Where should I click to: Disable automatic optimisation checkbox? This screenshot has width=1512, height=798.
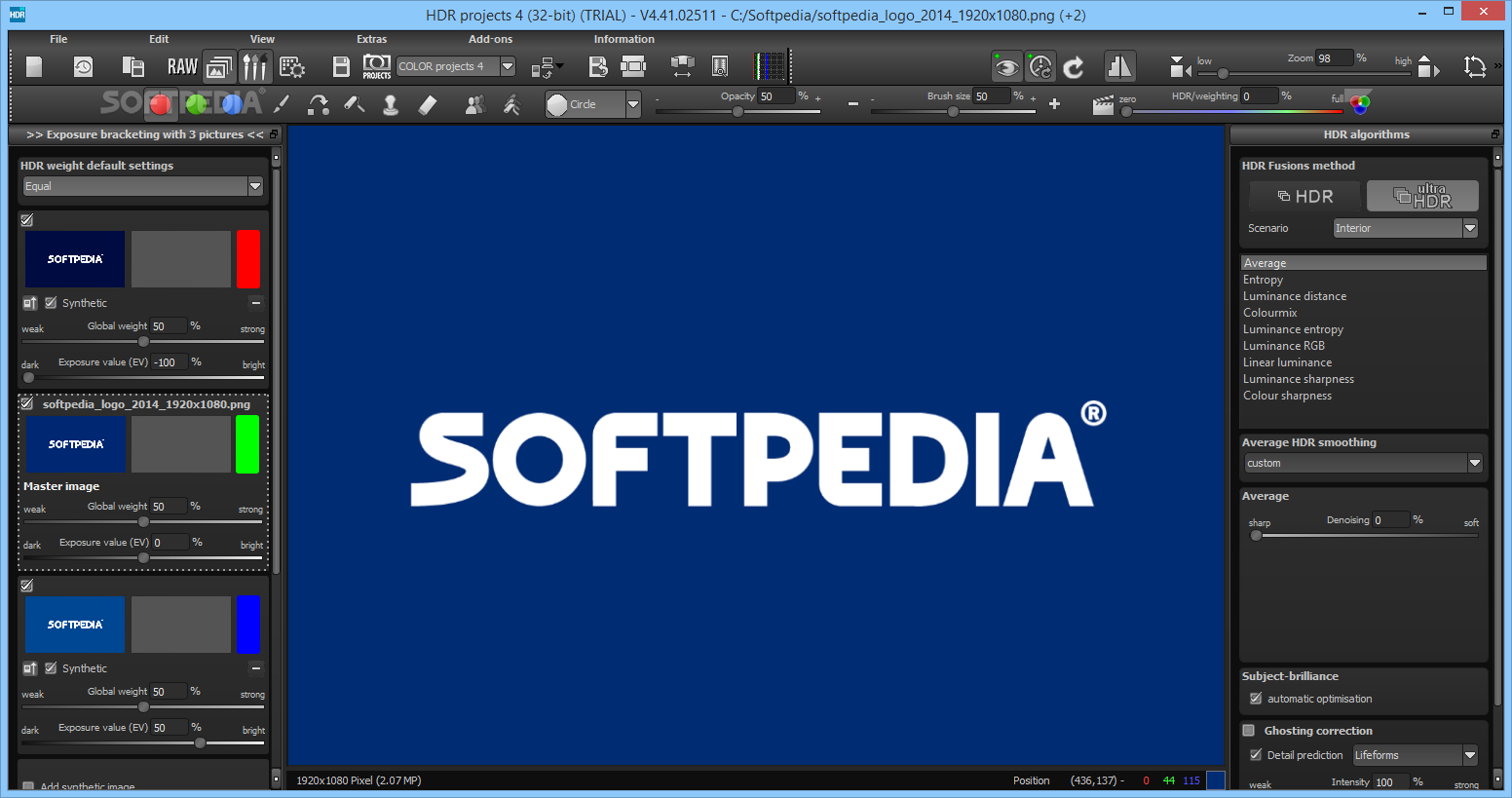pos(1256,699)
